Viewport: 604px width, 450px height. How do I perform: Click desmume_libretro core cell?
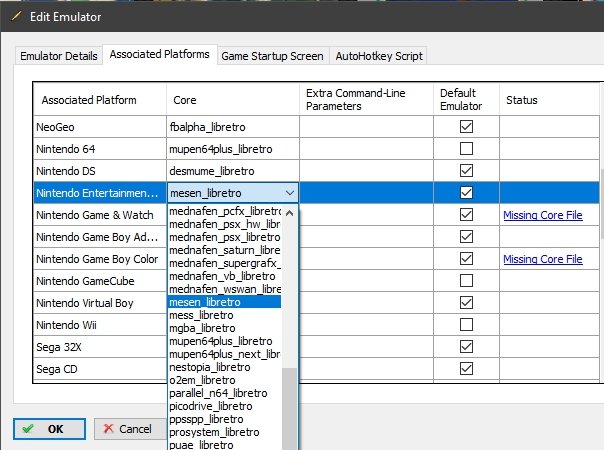233,171
